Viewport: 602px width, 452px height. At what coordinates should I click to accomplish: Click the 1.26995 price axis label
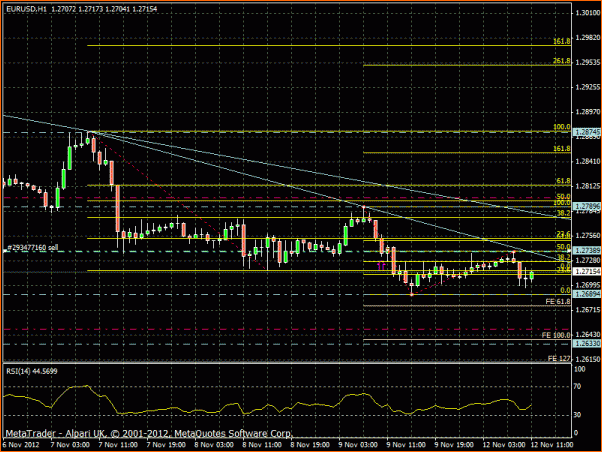pyautogui.click(x=587, y=285)
